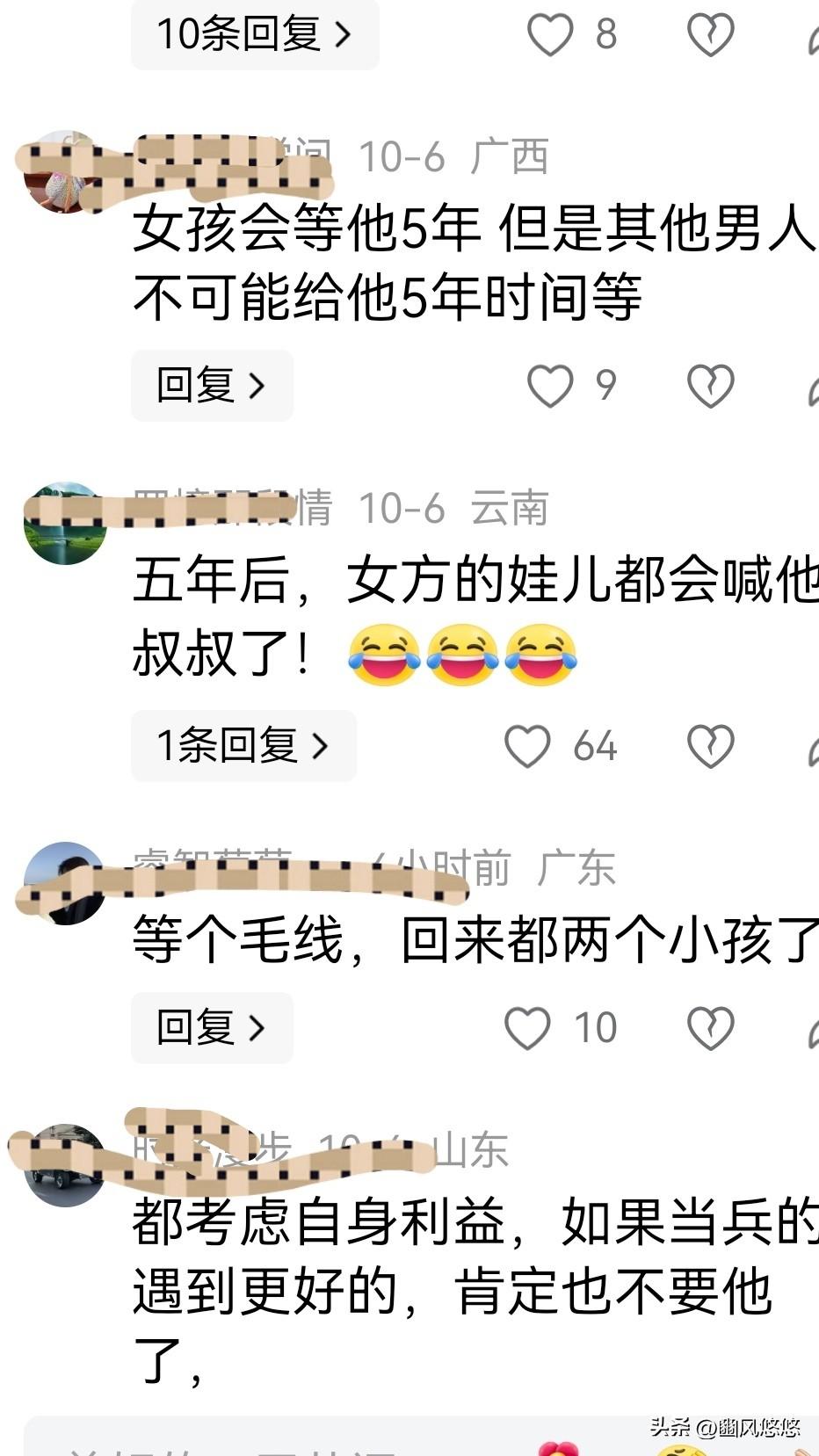
Task: Share the comment with 9 likes
Action: (812, 387)
